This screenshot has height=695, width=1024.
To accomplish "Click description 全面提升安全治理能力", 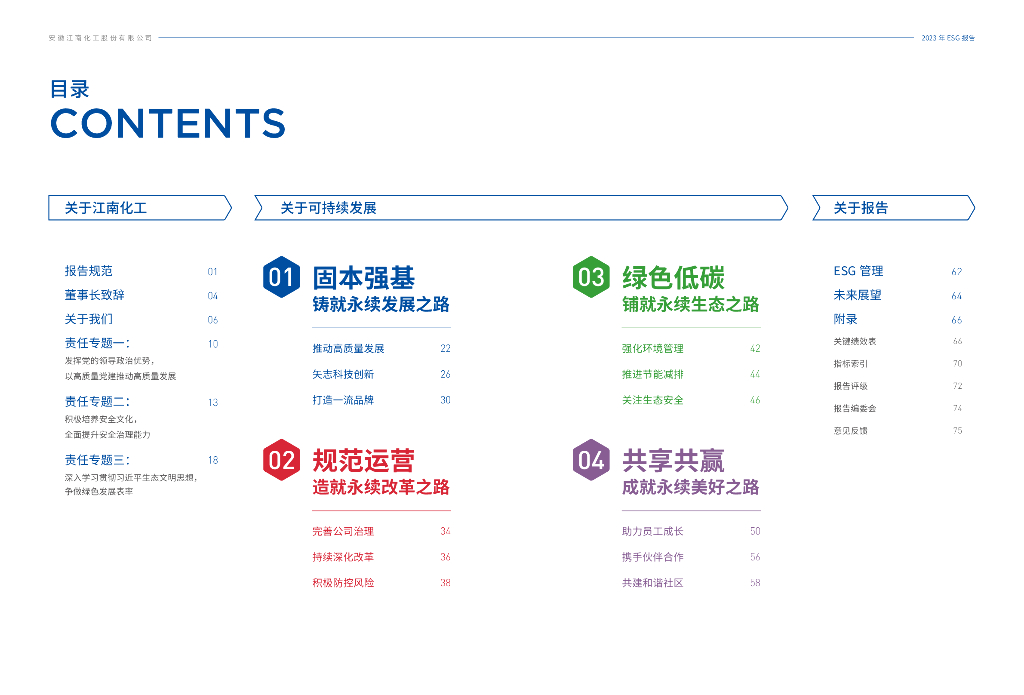I will [107, 434].
